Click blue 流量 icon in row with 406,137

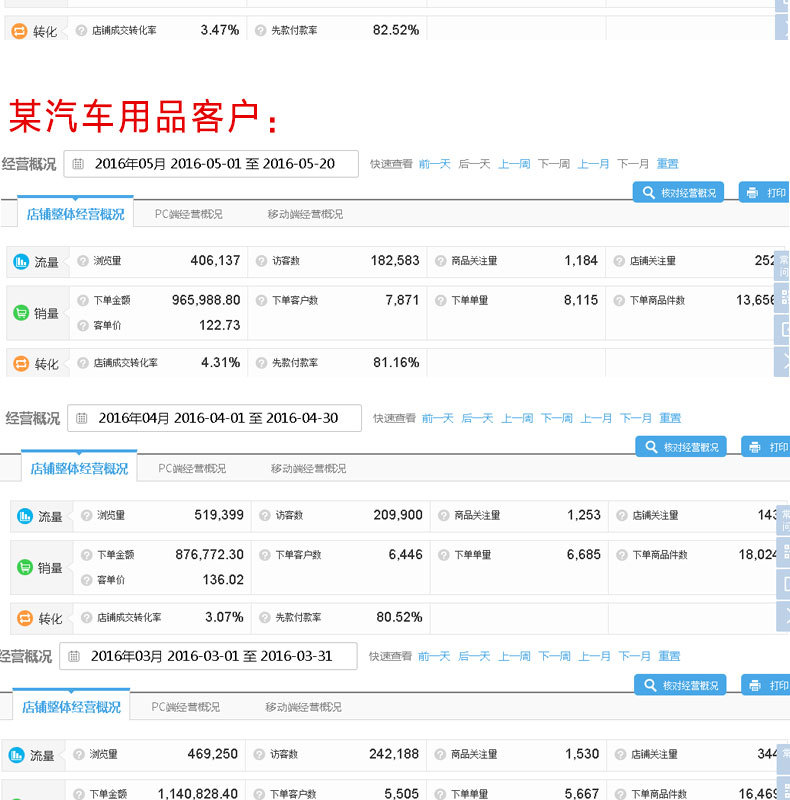tap(21, 262)
